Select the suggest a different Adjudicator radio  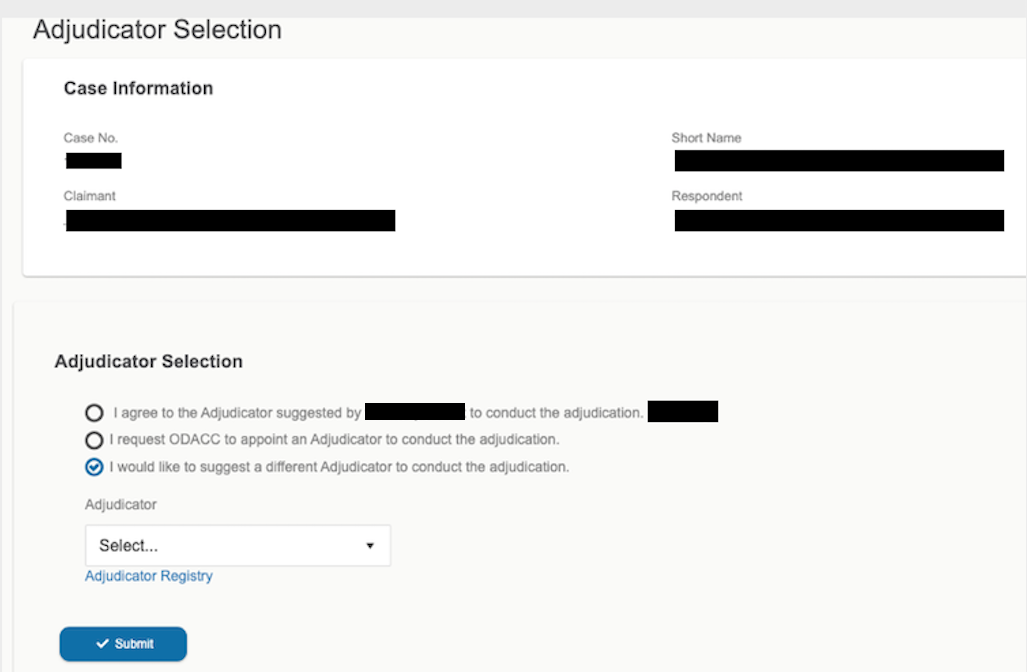[94, 467]
